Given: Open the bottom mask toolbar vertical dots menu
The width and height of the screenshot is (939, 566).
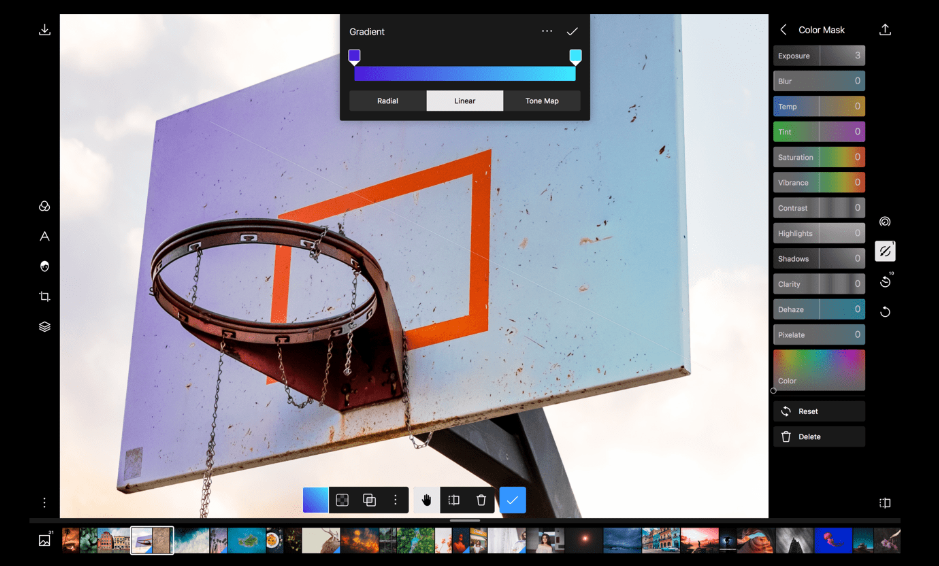Looking at the screenshot, I should click(395, 500).
